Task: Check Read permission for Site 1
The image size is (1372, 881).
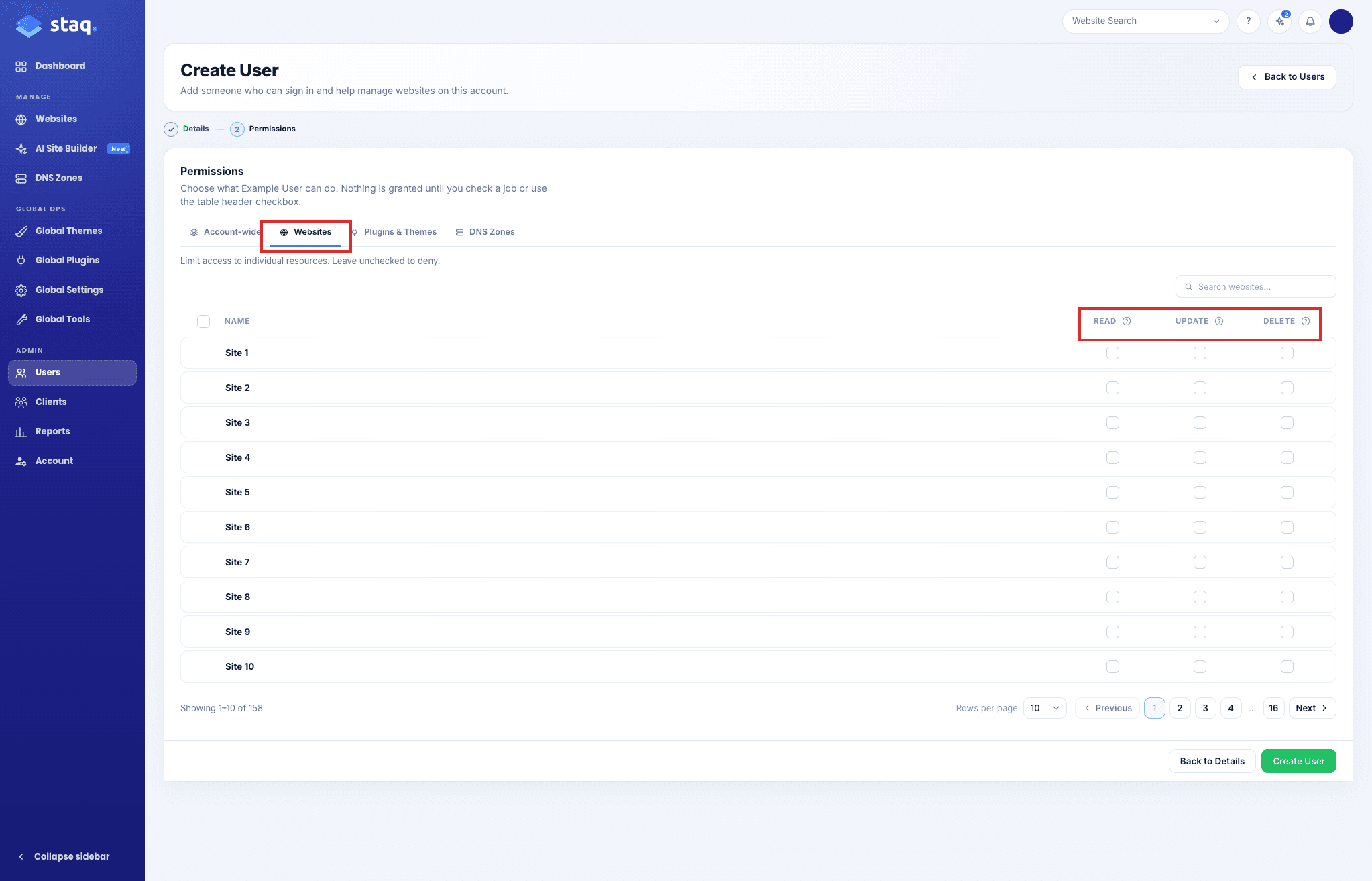Action: 1112,353
